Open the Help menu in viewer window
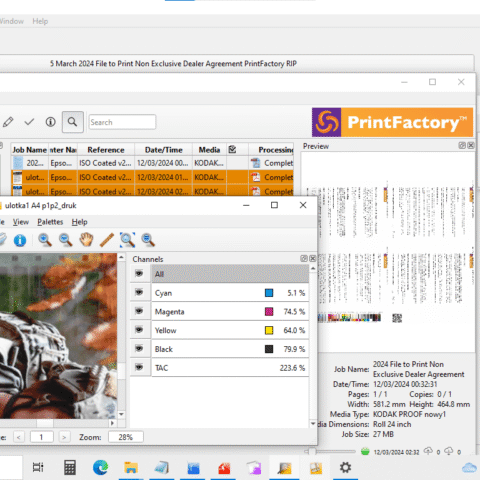 79,222
